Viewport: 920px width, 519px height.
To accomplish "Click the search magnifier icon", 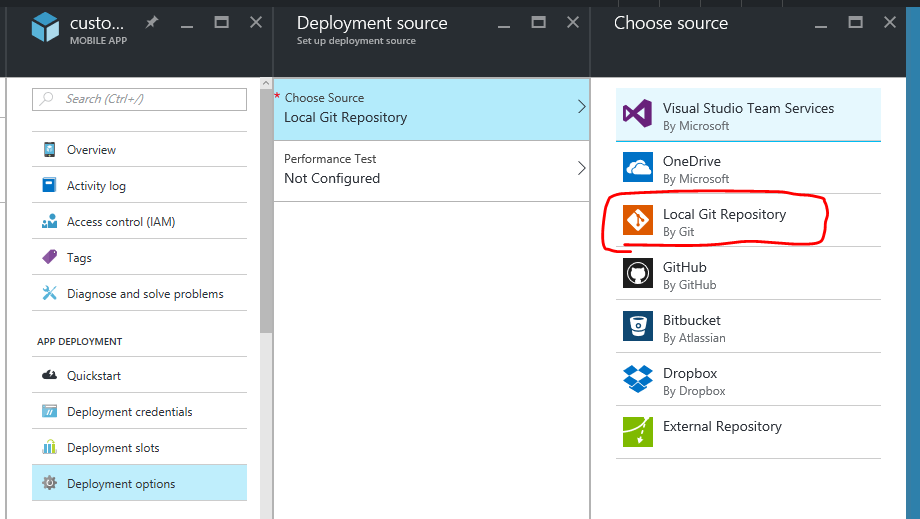I will click(46, 99).
